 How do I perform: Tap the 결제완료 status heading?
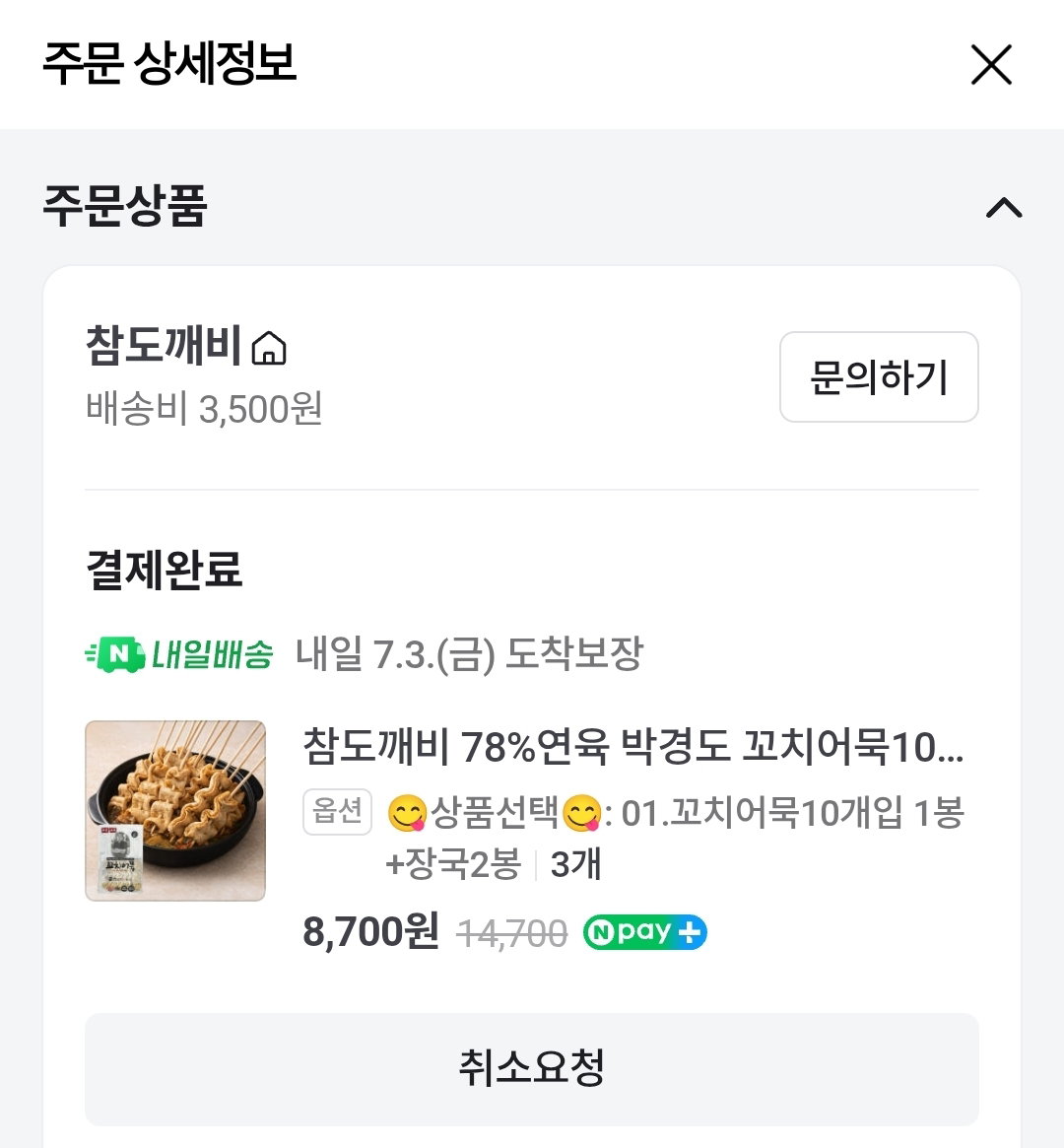164,570
